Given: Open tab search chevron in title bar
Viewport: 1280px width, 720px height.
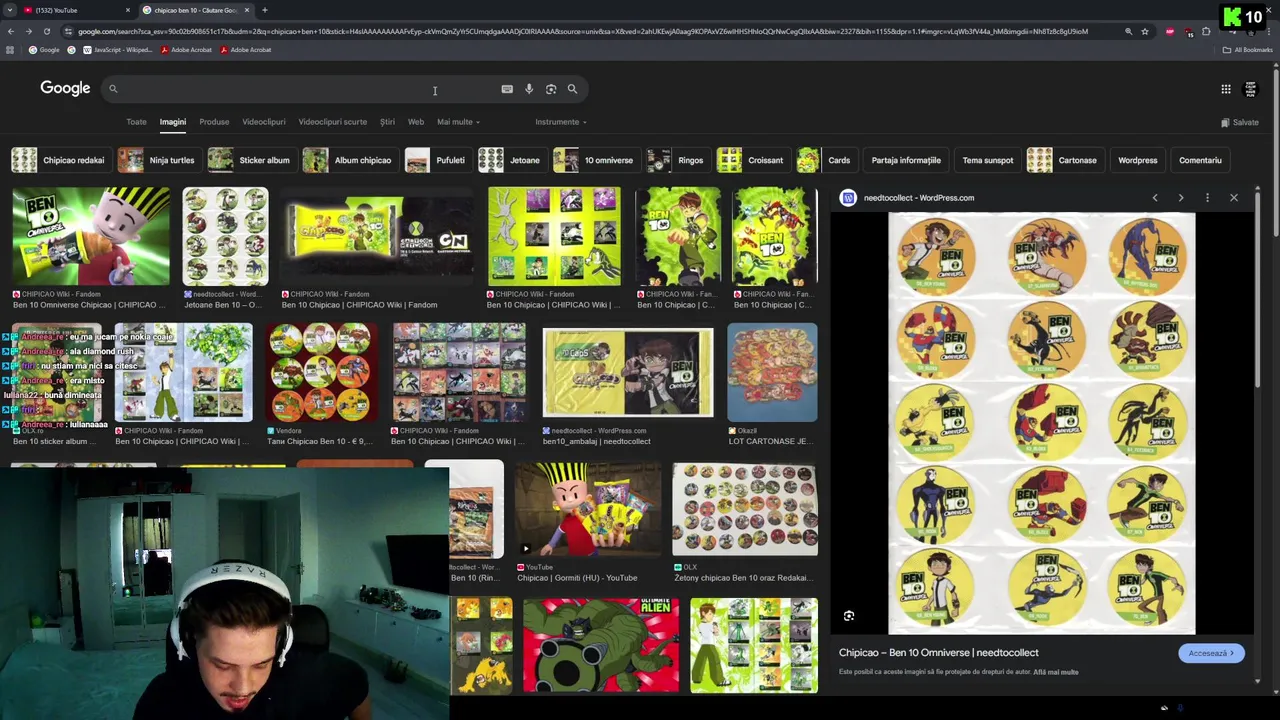Looking at the screenshot, I should click(10, 10).
